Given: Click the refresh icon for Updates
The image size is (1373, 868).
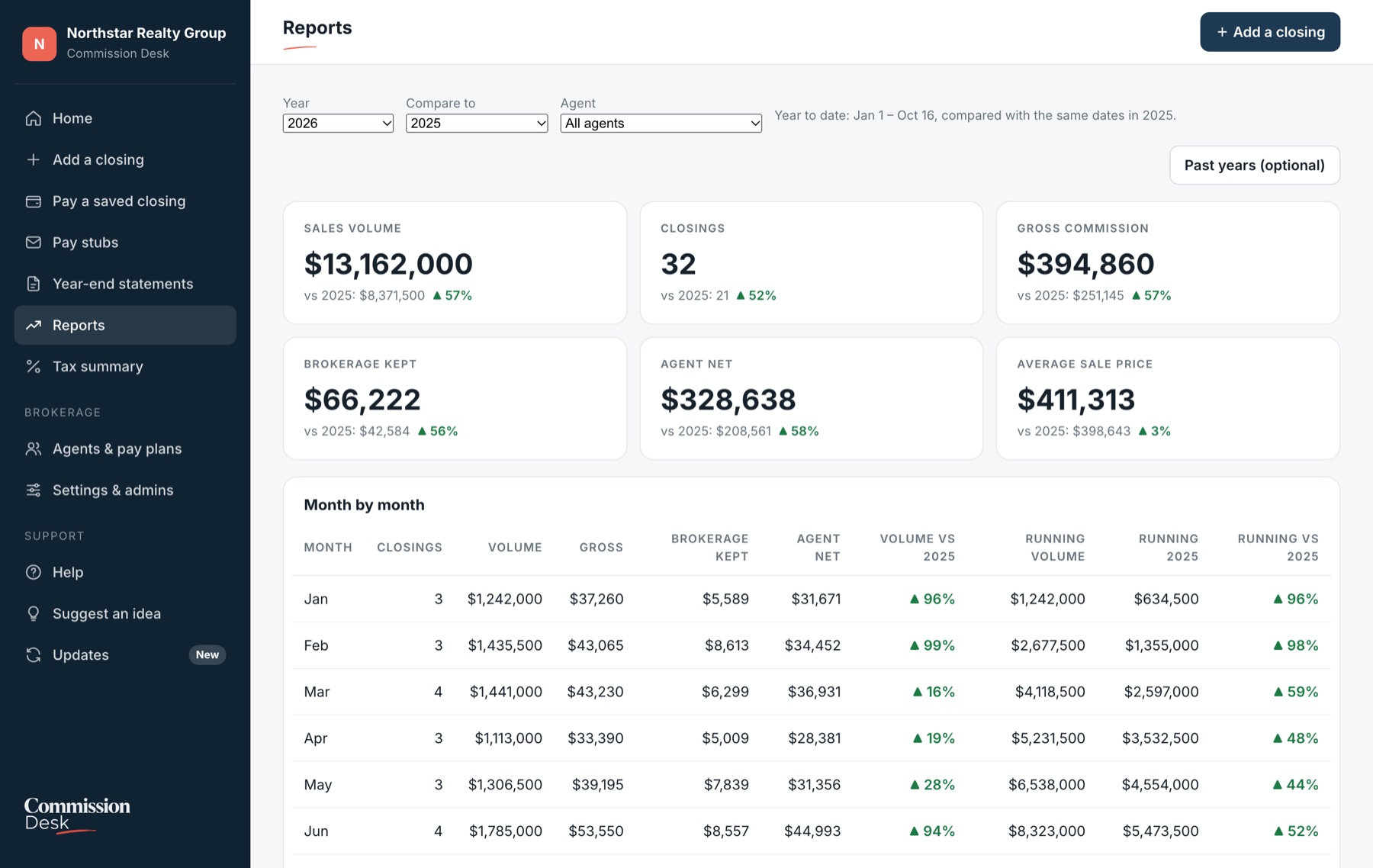Looking at the screenshot, I should tap(33, 654).
